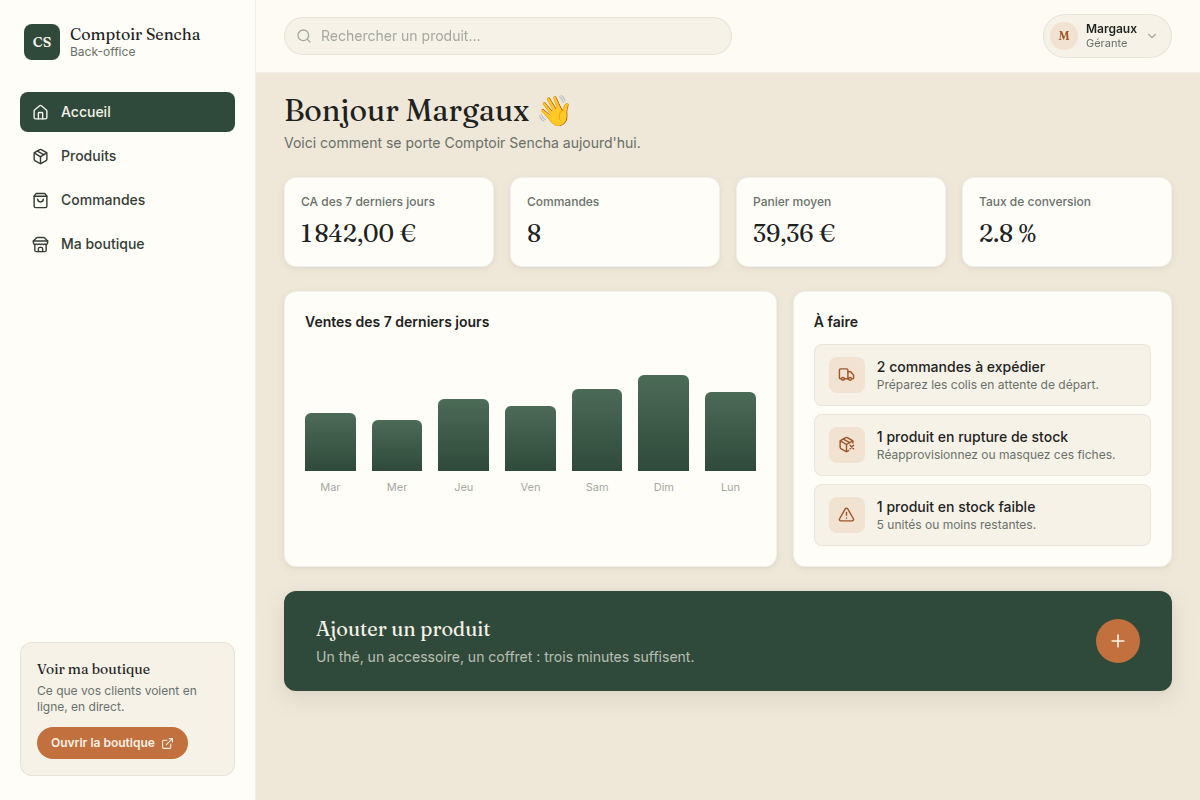Click the Lun sales bar in chart
1200x800 pixels.
pos(730,432)
